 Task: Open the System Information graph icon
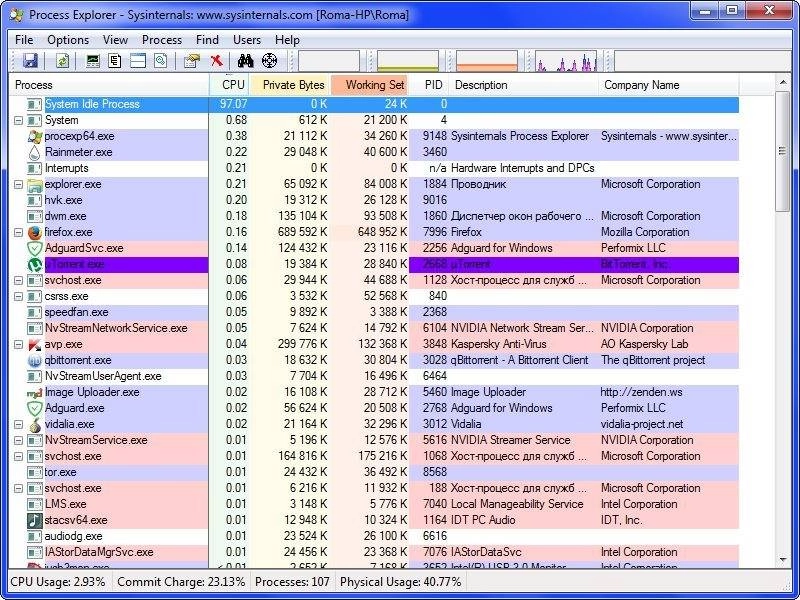[x=93, y=61]
